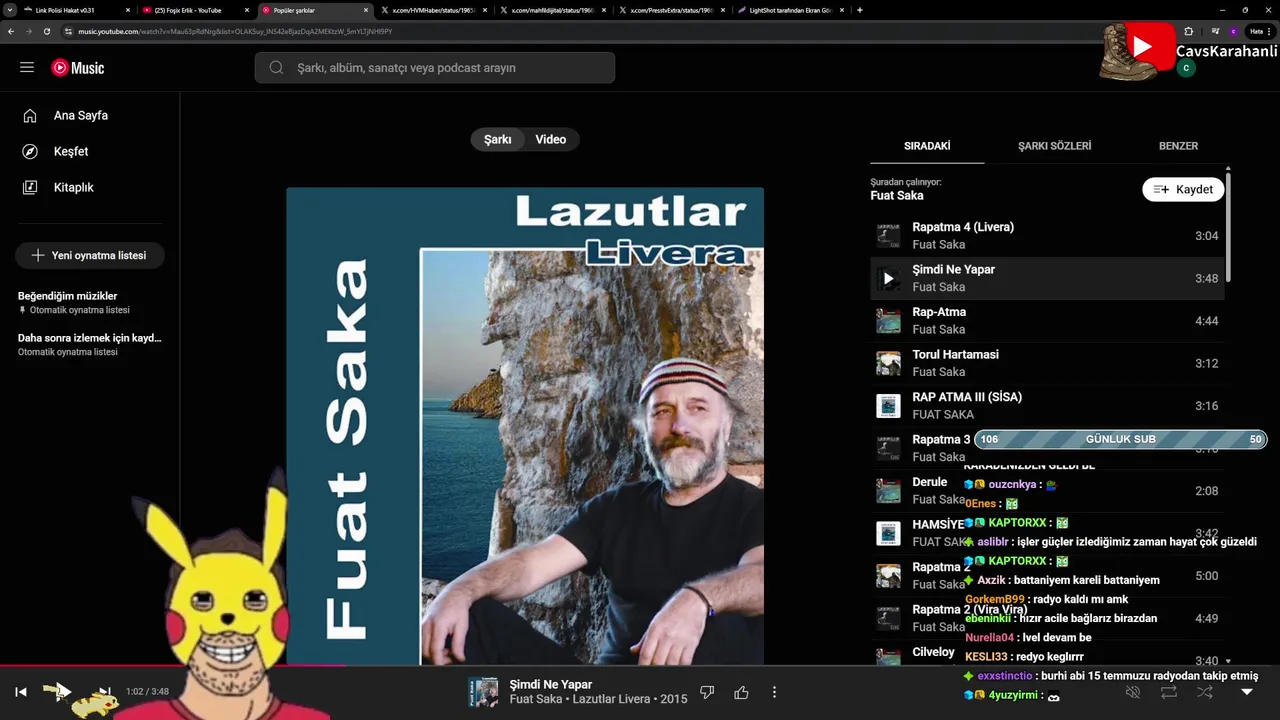Screen dimensions: 1280x720
Task: Play RAP ATMA III (SİSA) from queue
Action: pos(1047,406)
